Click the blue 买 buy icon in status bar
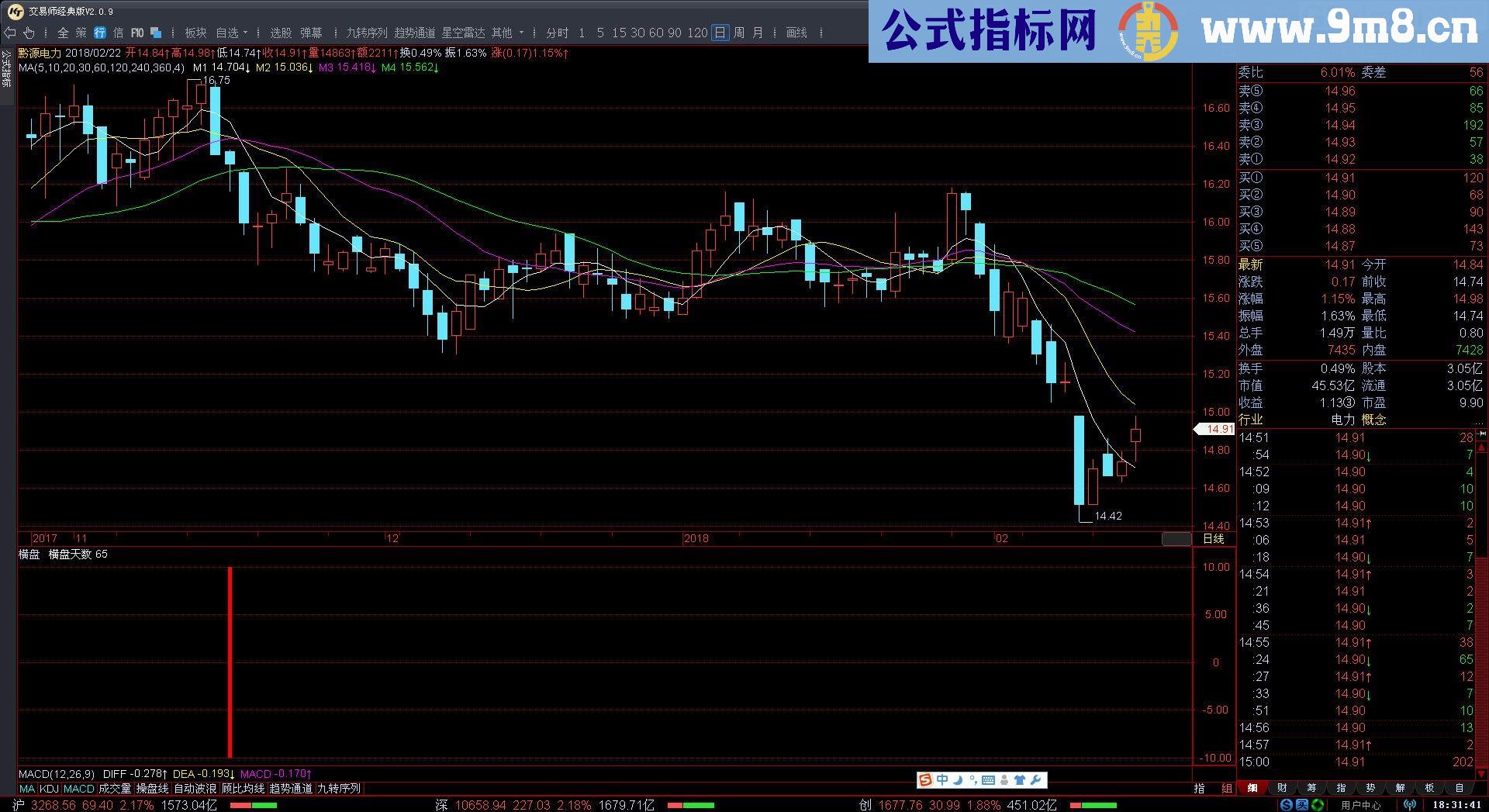Screen dimensions: 1489x812 1302,805
